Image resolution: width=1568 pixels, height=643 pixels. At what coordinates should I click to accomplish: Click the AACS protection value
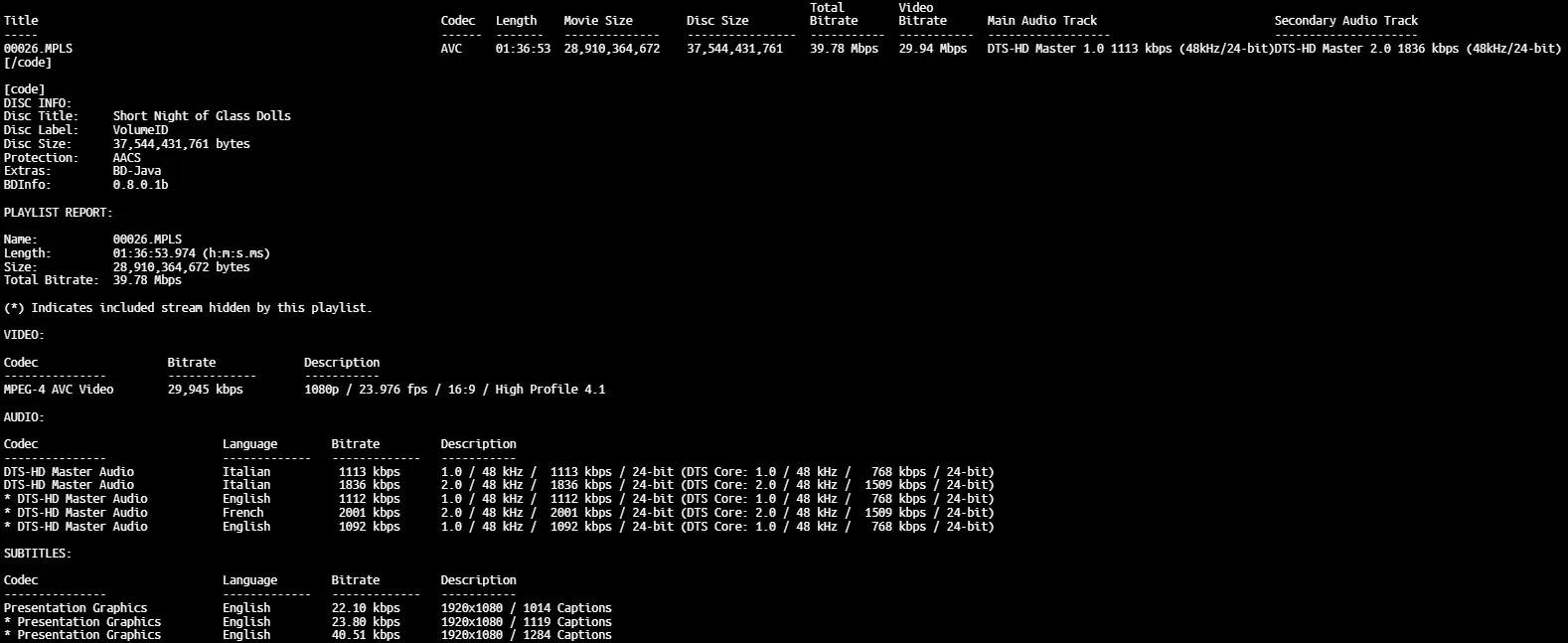tap(126, 158)
